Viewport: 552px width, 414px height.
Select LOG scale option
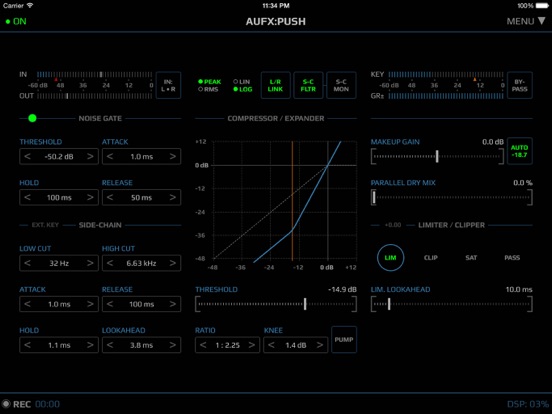click(x=243, y=89)
